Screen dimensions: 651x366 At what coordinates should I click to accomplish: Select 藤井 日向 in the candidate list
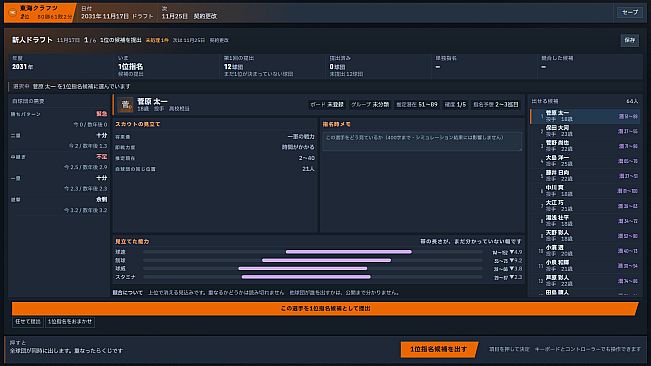(x=585, y=176)
